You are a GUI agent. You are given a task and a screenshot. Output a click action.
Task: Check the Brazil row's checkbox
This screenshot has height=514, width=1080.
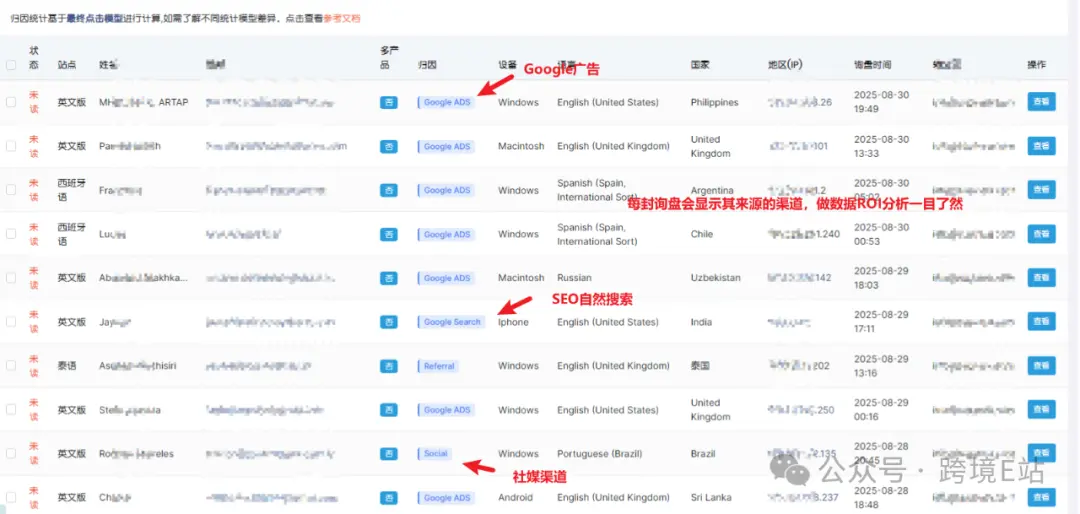tap(10, 453)
